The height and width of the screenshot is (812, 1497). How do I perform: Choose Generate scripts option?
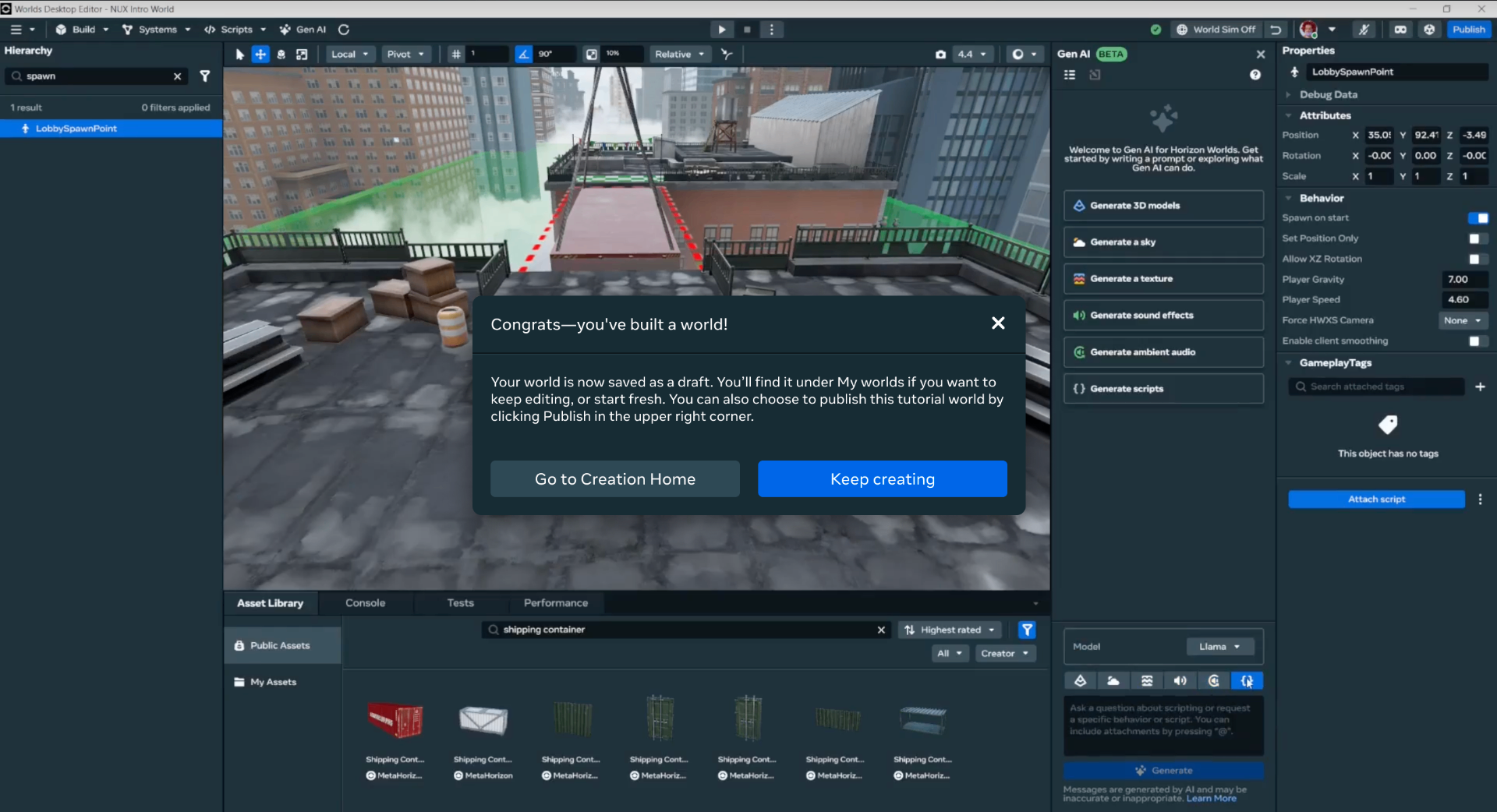pyautogui.click(x=1163, y=389)
